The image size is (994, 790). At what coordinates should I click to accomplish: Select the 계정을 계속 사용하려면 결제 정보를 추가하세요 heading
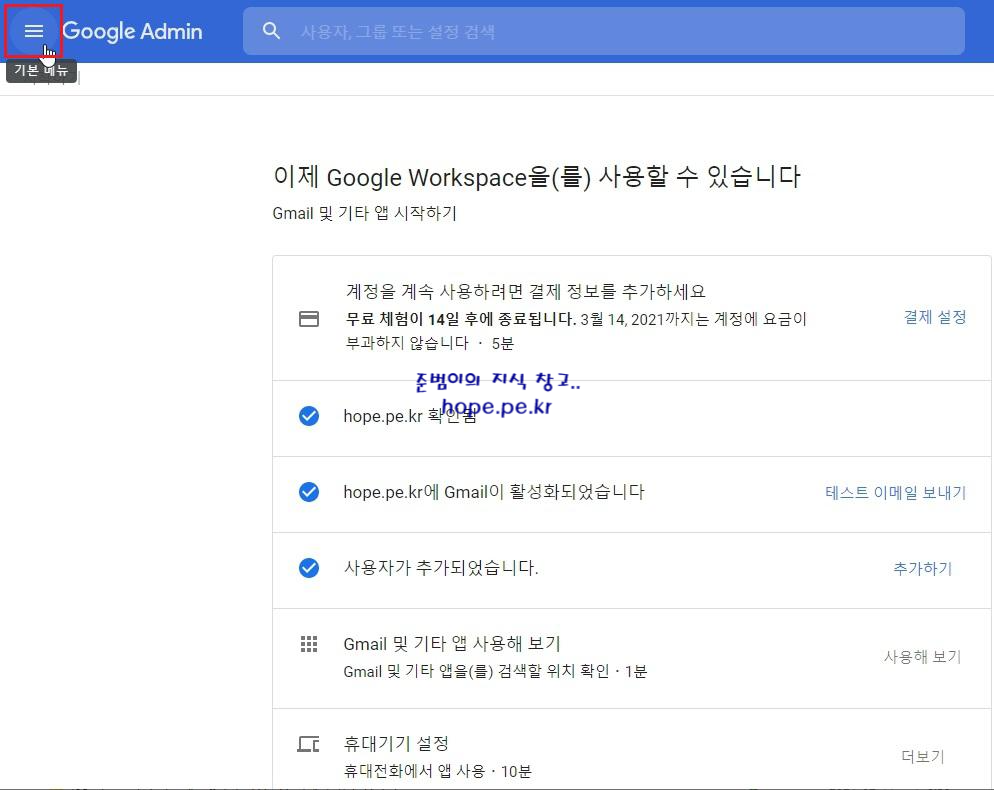526,291
